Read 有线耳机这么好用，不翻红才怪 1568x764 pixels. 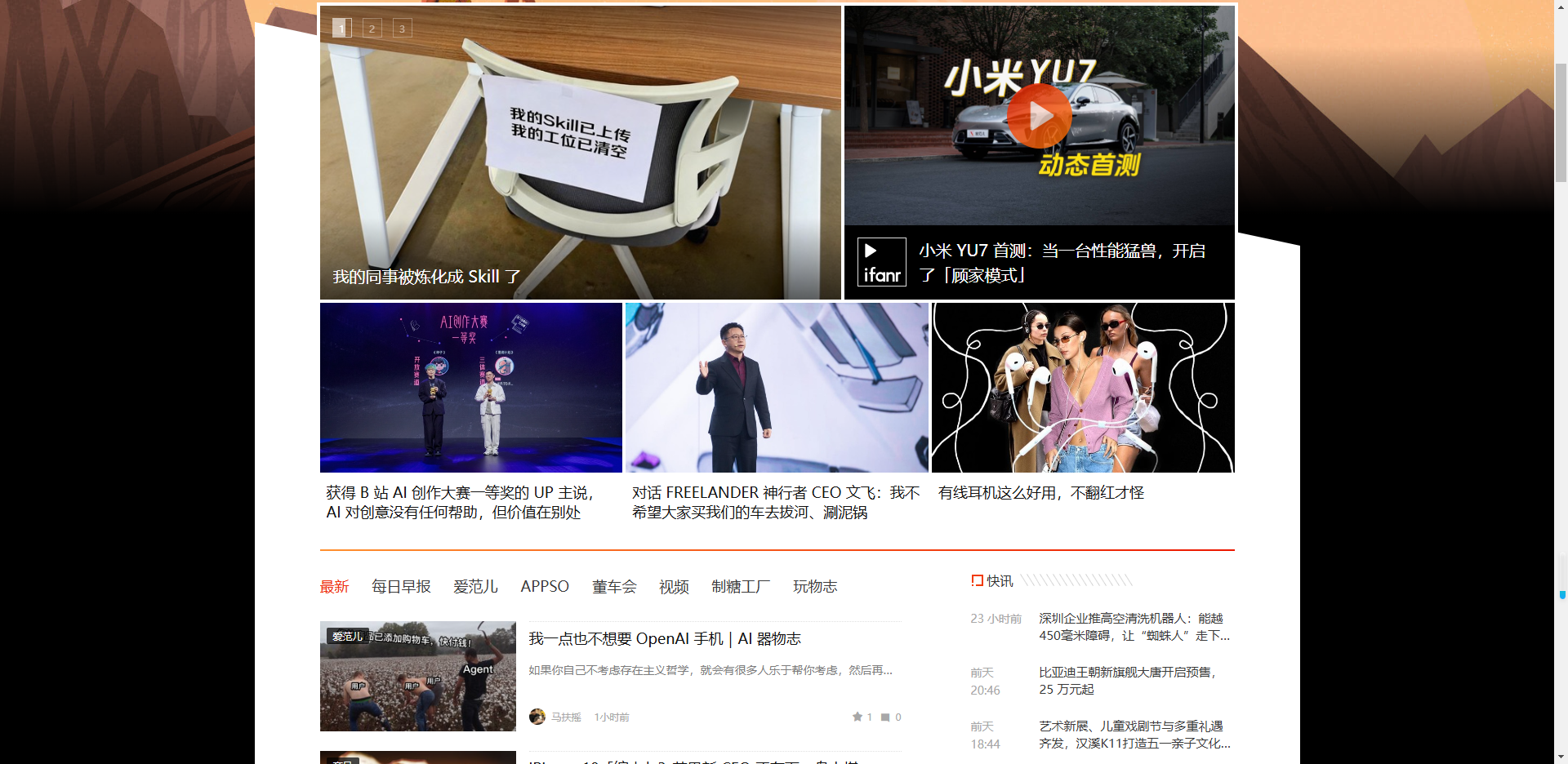(1041, 493)
